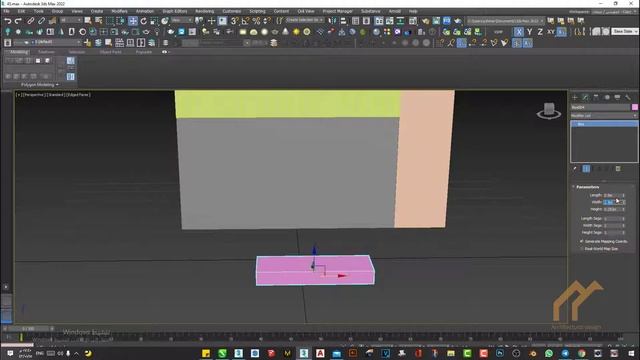Activate the Select and Uniform Scale tool

point(154,20)
